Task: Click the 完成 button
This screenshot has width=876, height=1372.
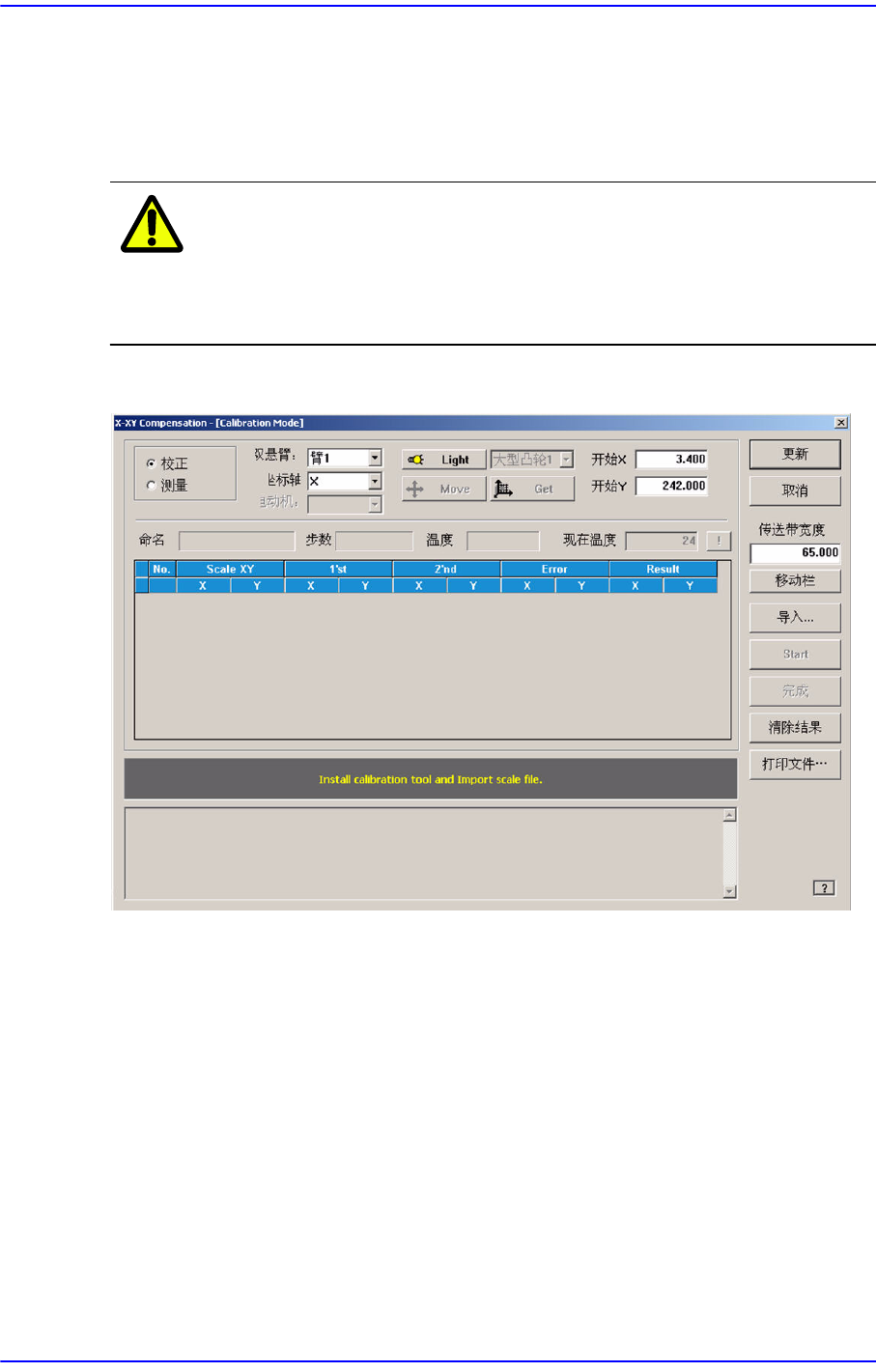Action: [795, 690]
